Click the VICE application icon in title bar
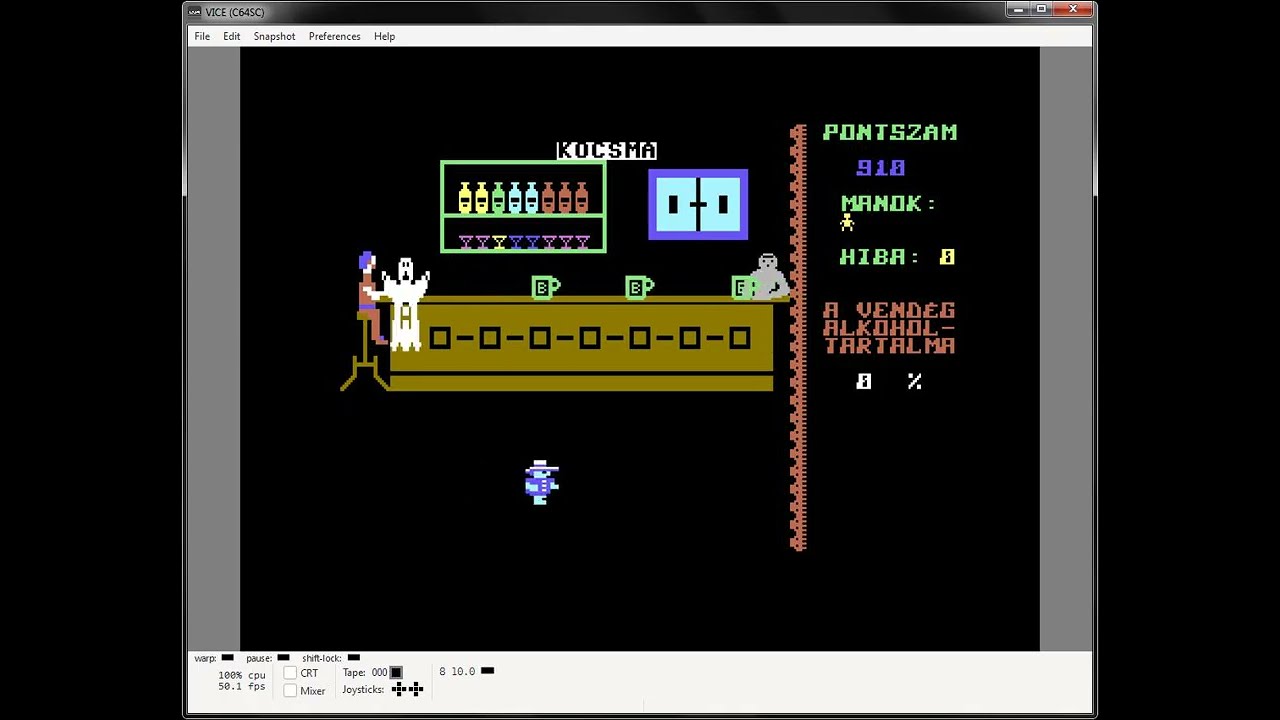 click(195, 12)
